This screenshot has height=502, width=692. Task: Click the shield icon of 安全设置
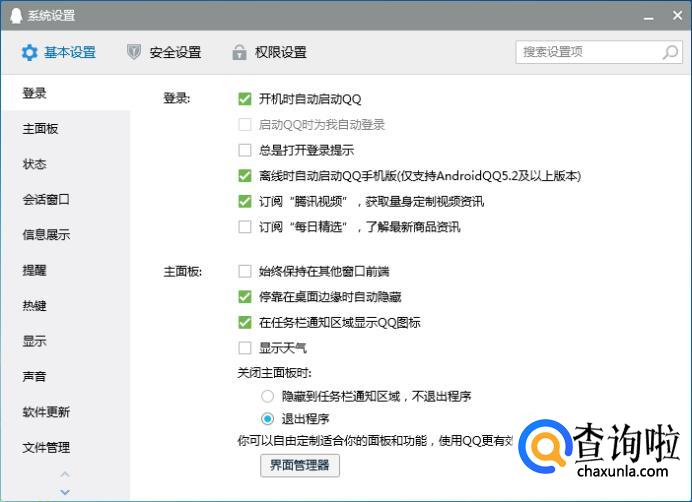coord(134,52)
